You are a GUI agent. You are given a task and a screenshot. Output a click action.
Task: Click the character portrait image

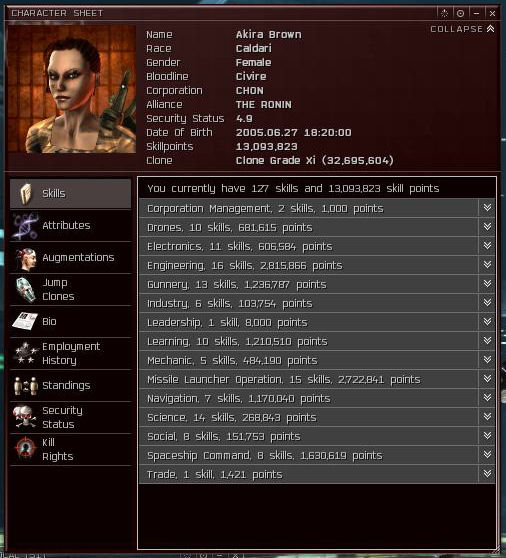tap(72, 89)
